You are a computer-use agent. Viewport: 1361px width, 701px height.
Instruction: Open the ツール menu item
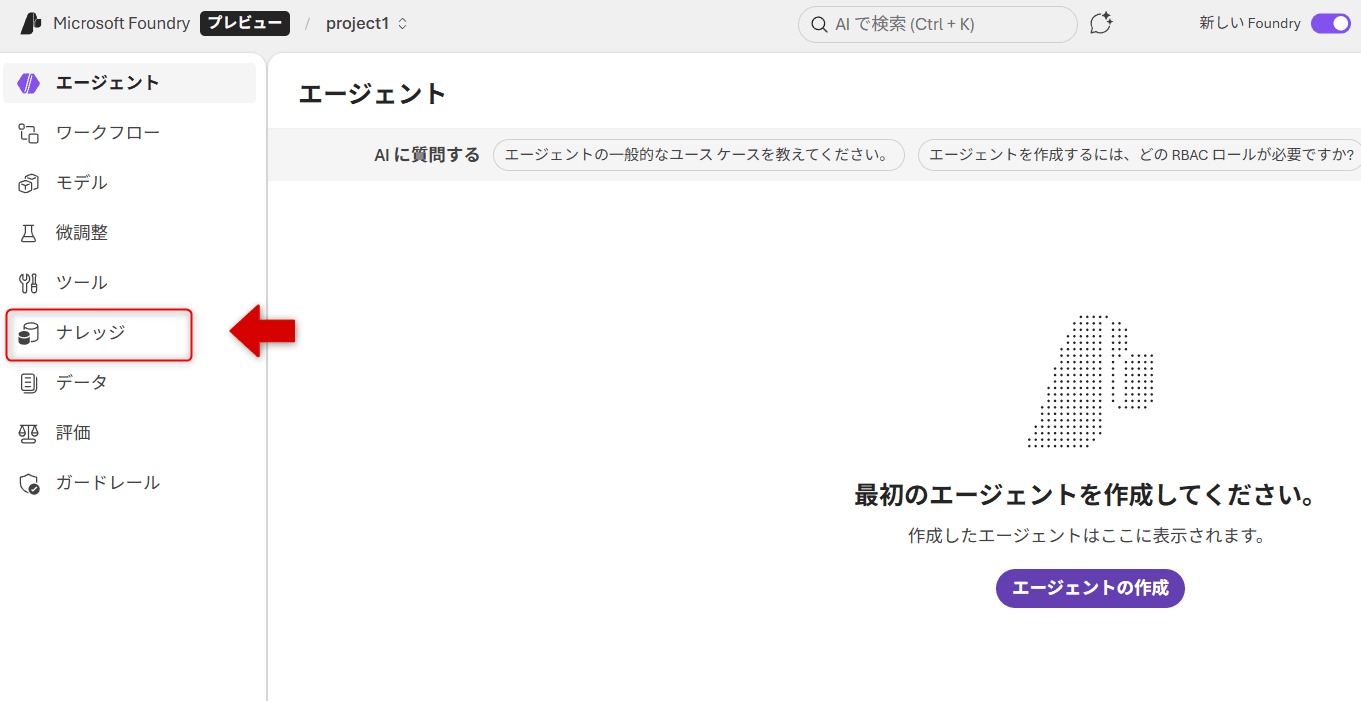130,283
